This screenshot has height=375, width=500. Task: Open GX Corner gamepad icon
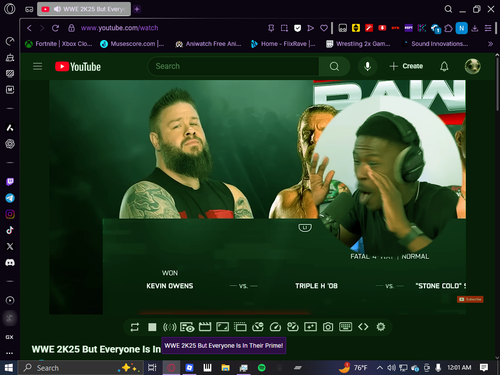coord(29,9)
